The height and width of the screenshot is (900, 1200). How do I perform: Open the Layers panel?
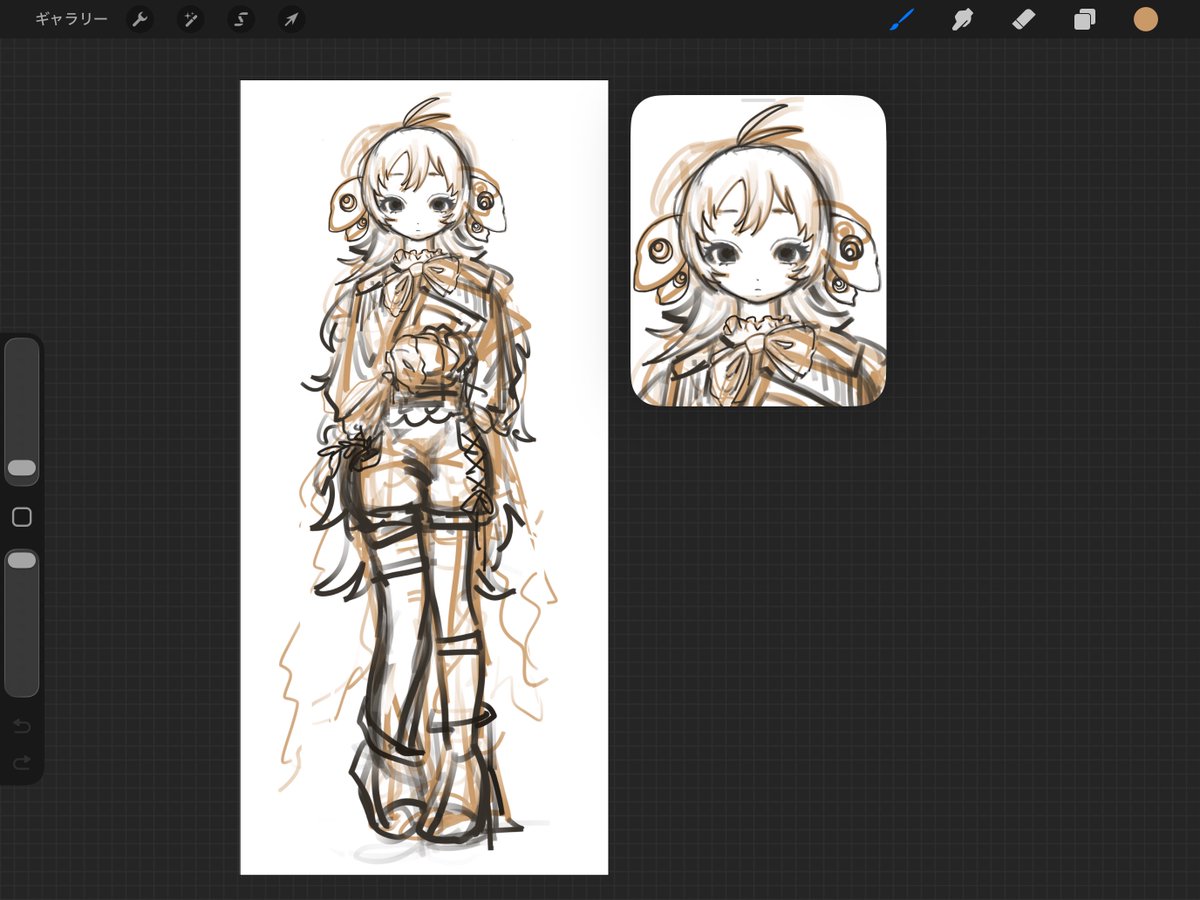coord(1085,19)
